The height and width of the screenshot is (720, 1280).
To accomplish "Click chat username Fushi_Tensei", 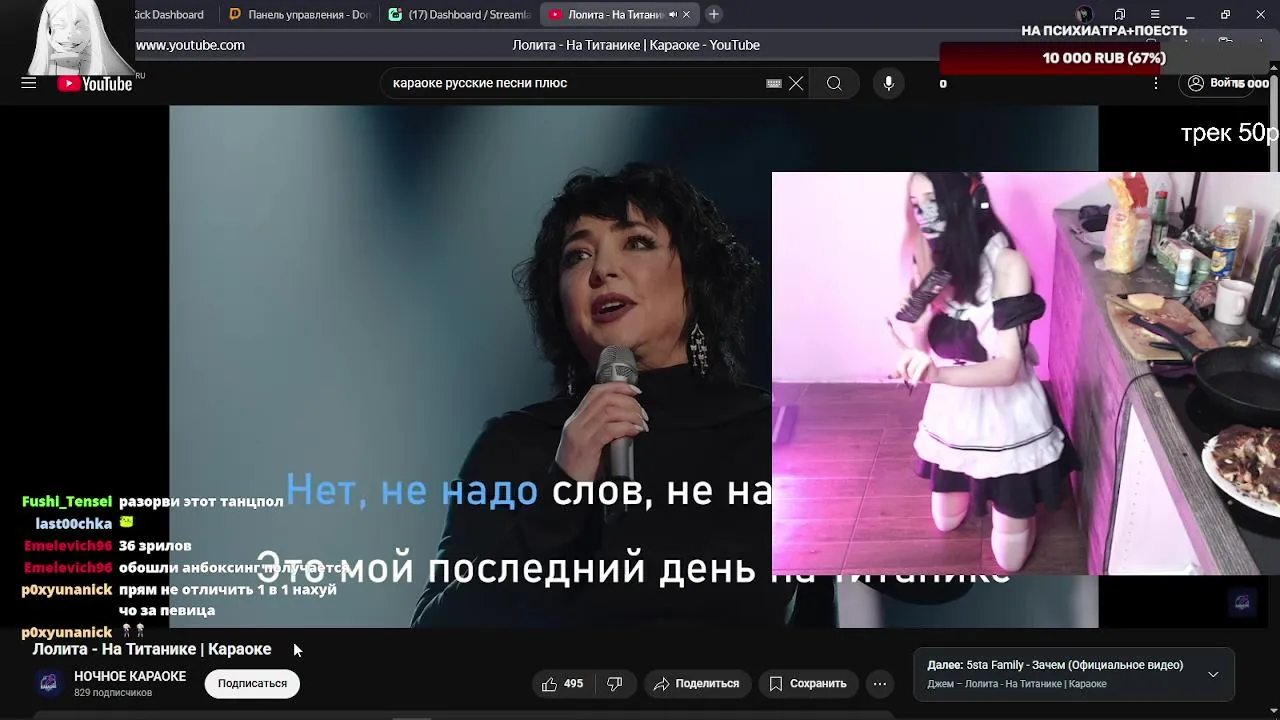I will (x=67, y=502).
